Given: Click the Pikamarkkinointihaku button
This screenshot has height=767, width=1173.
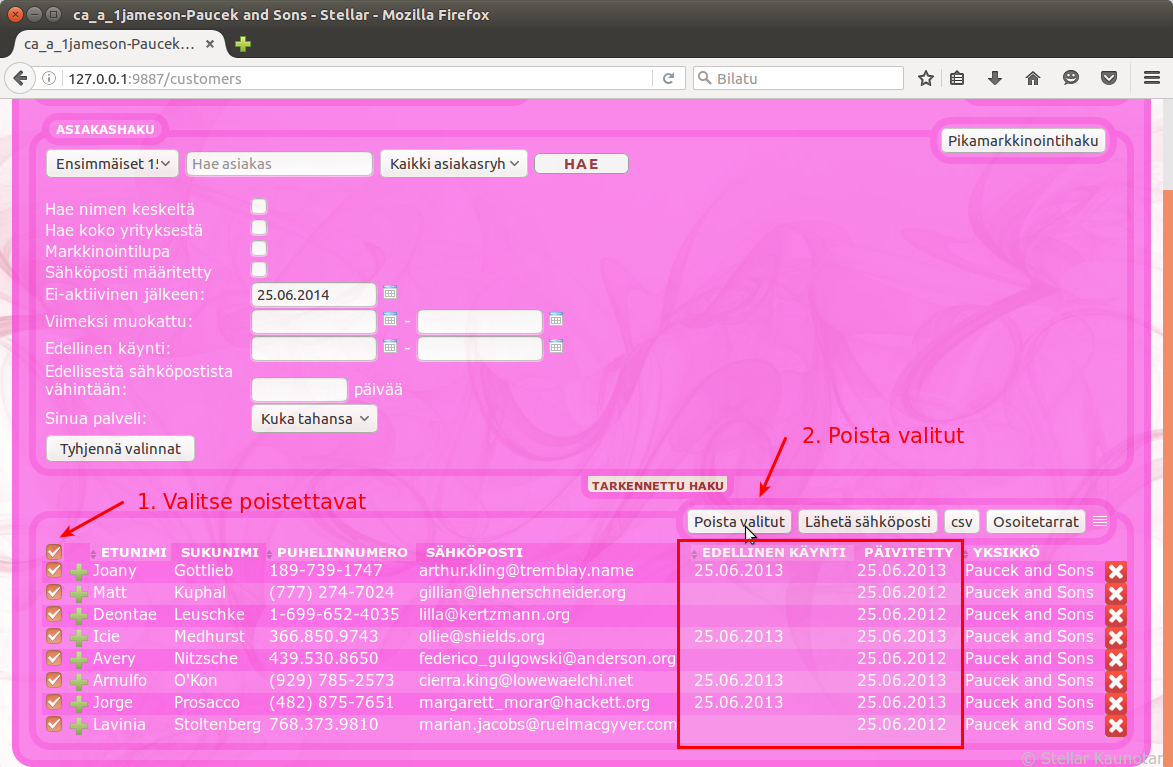Looking at the screenshot, I should (x=1022, y=141).
